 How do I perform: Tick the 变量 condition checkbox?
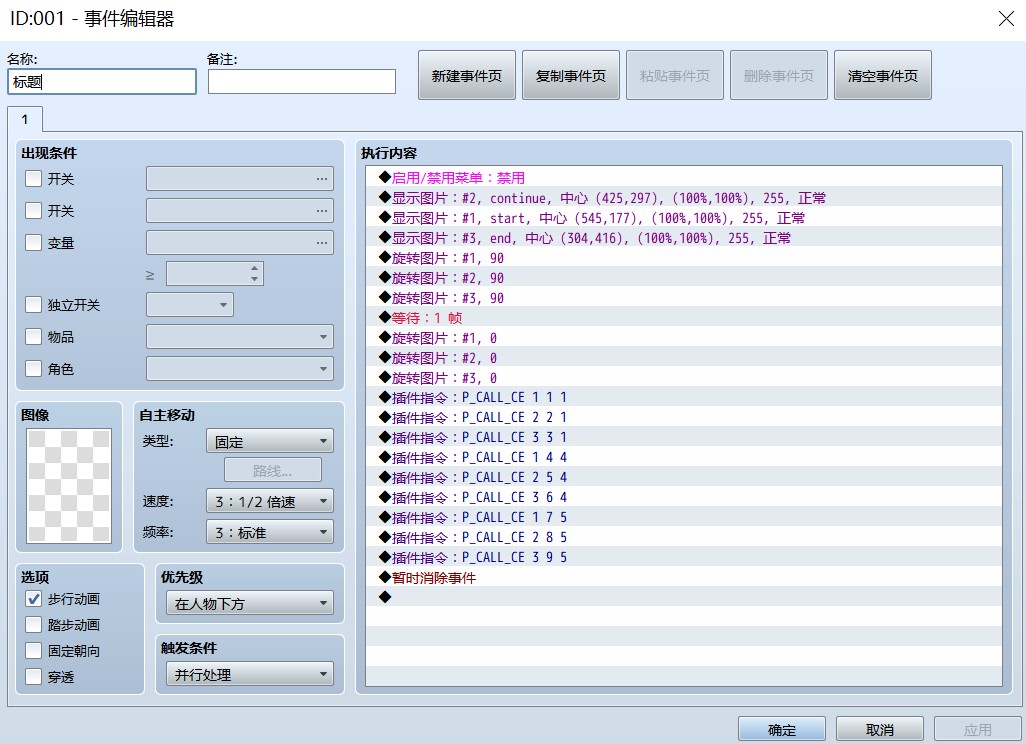33,243
